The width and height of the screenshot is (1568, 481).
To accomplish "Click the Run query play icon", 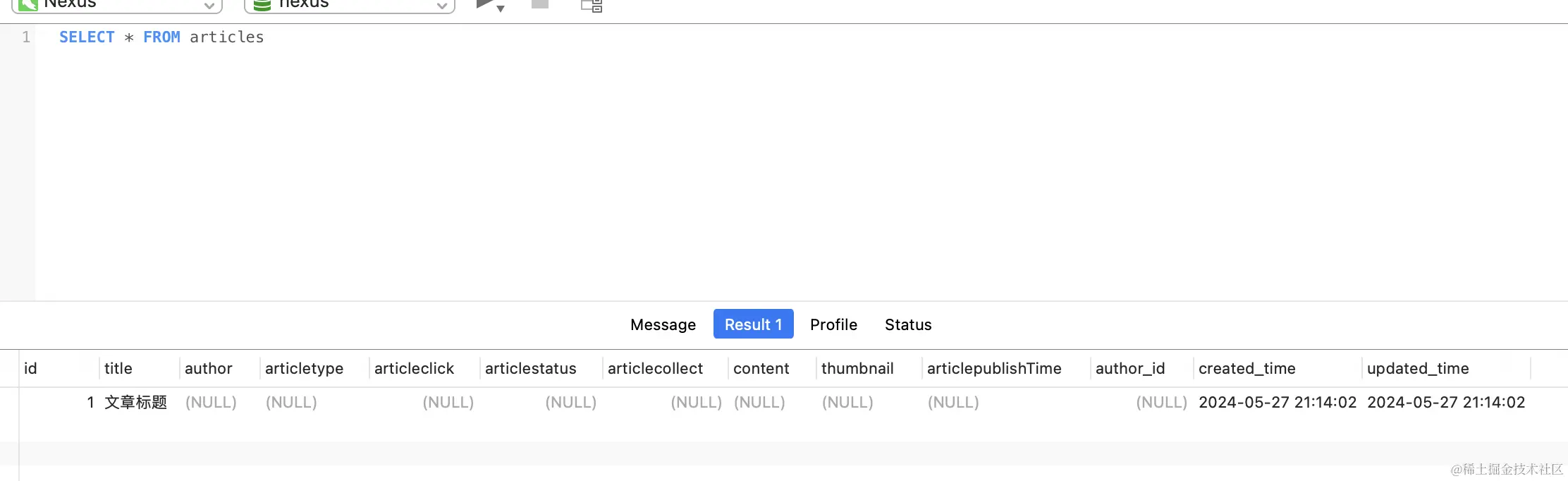I will tap(484, 5).
